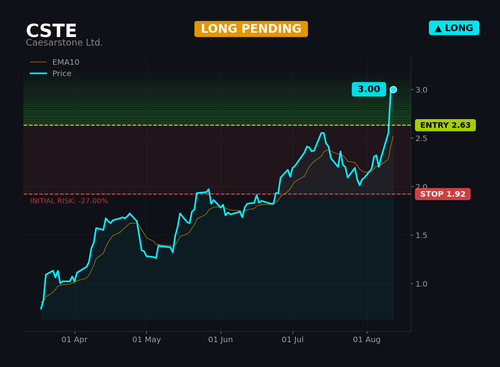Viewport: 500px width, 367px height.
Task: Click the cyan LONG direction badge
Action: (x=454, y=28)
